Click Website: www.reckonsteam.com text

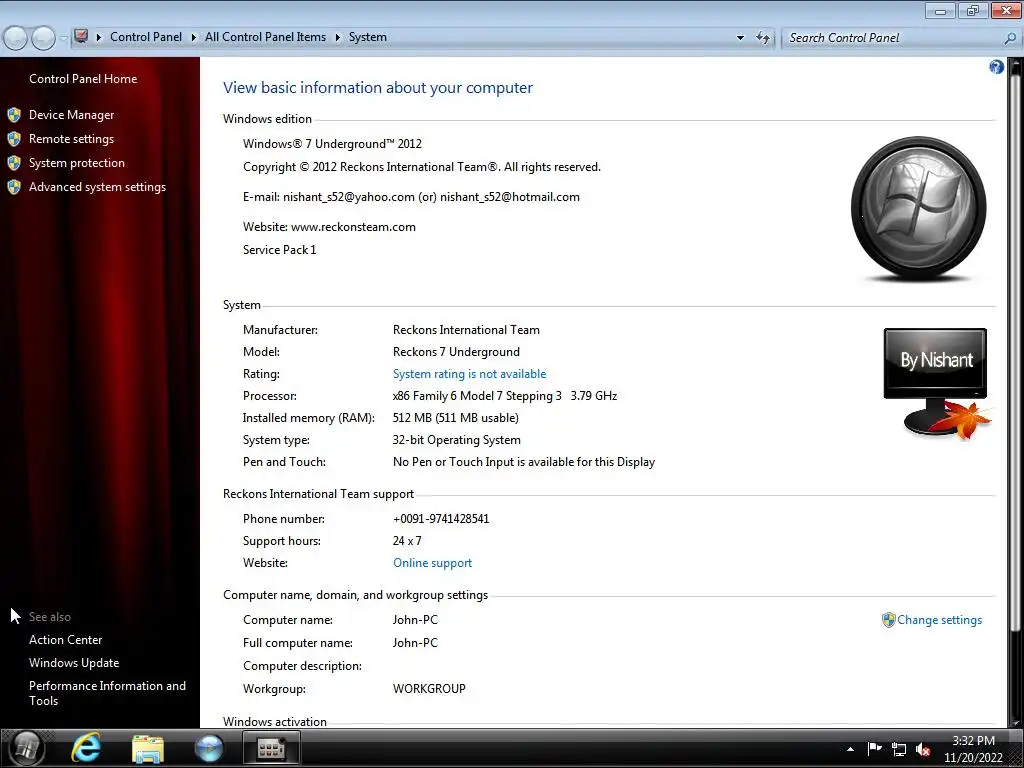329,227
